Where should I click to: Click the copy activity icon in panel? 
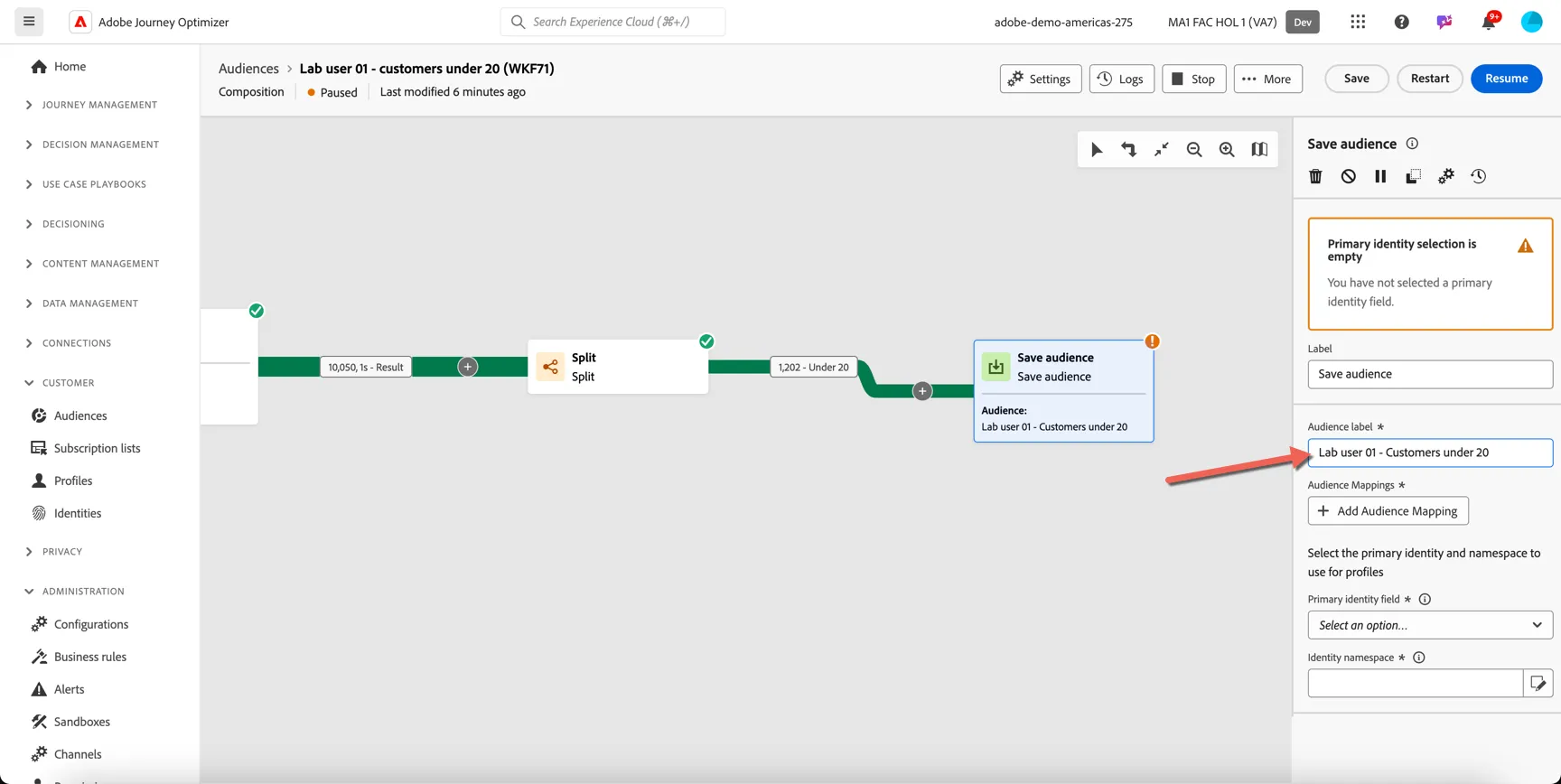(x=1413, y=176)
